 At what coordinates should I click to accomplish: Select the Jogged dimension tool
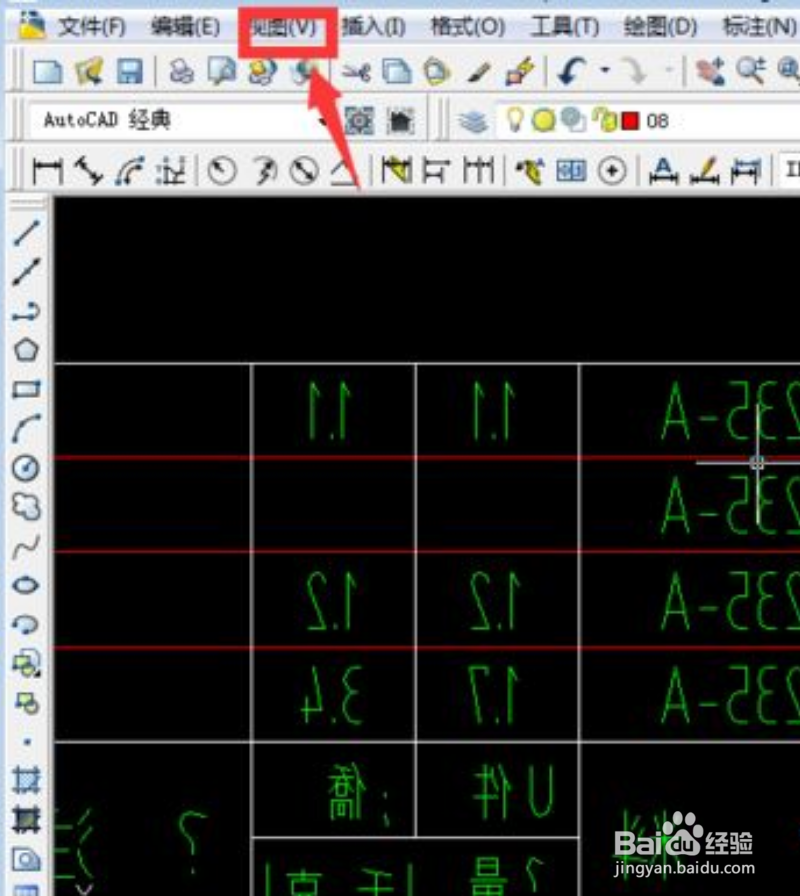point(263,171)
